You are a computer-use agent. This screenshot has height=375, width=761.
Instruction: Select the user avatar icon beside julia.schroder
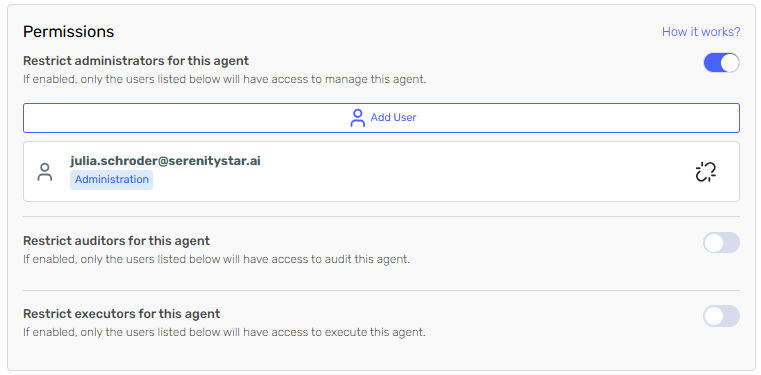point(45,172)
